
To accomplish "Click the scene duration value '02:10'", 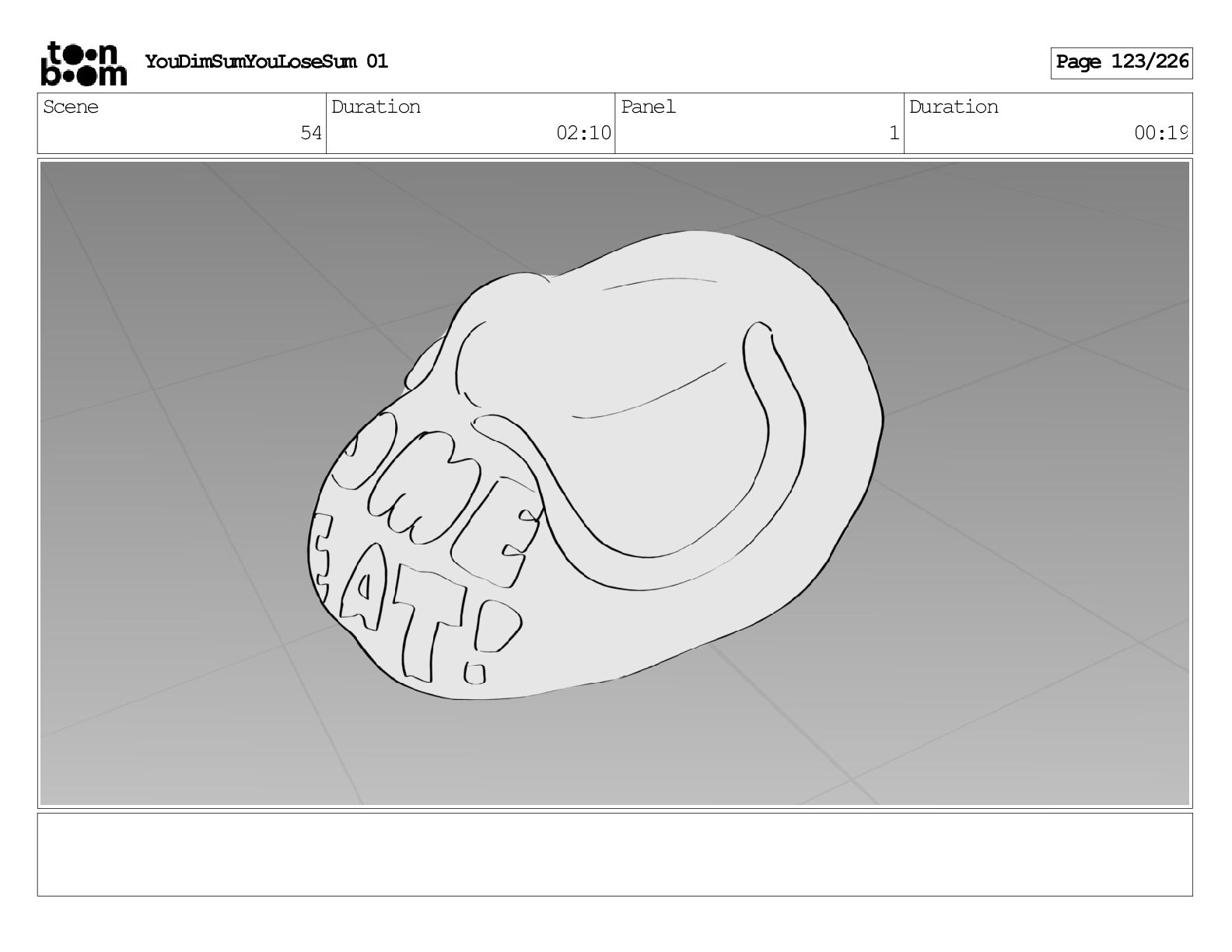I will (x=583, y=133).
